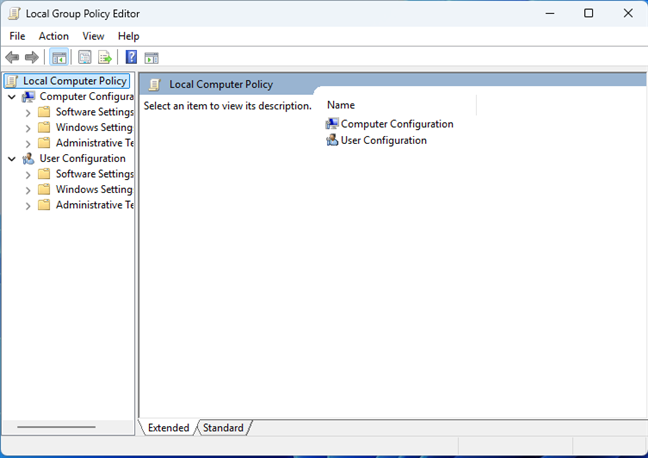Expand Administrative Templates under Computer Configuration
This screenshot has width=648, height=458.
point(28,143)
